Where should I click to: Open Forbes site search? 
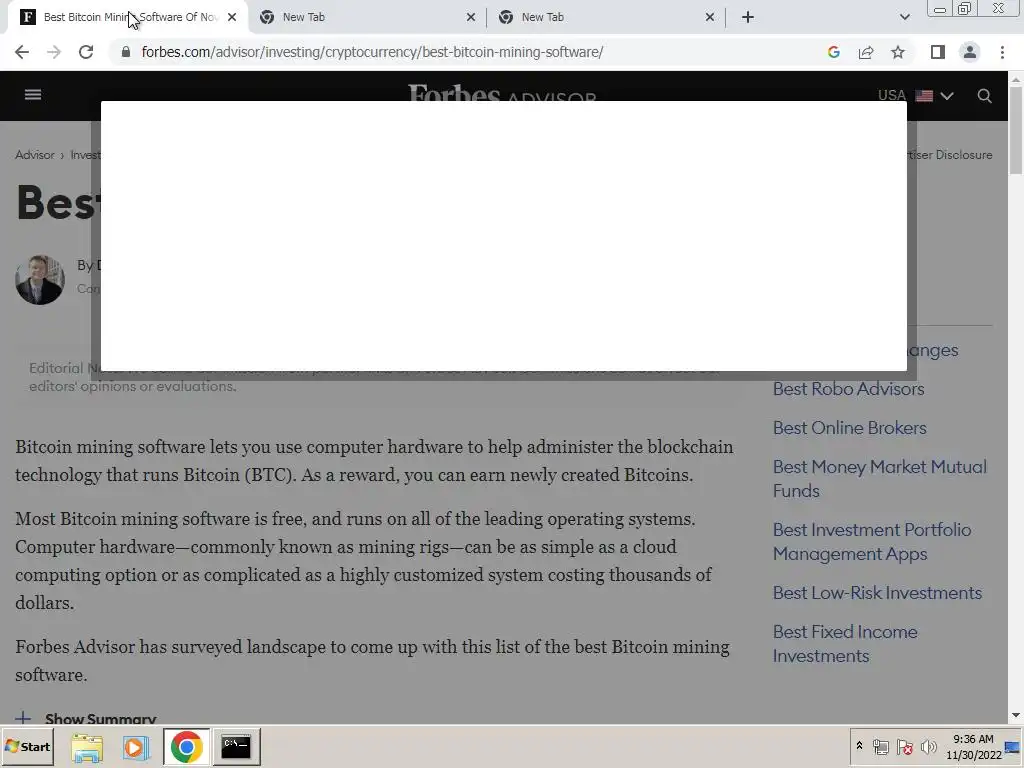(x=984, y=96)
